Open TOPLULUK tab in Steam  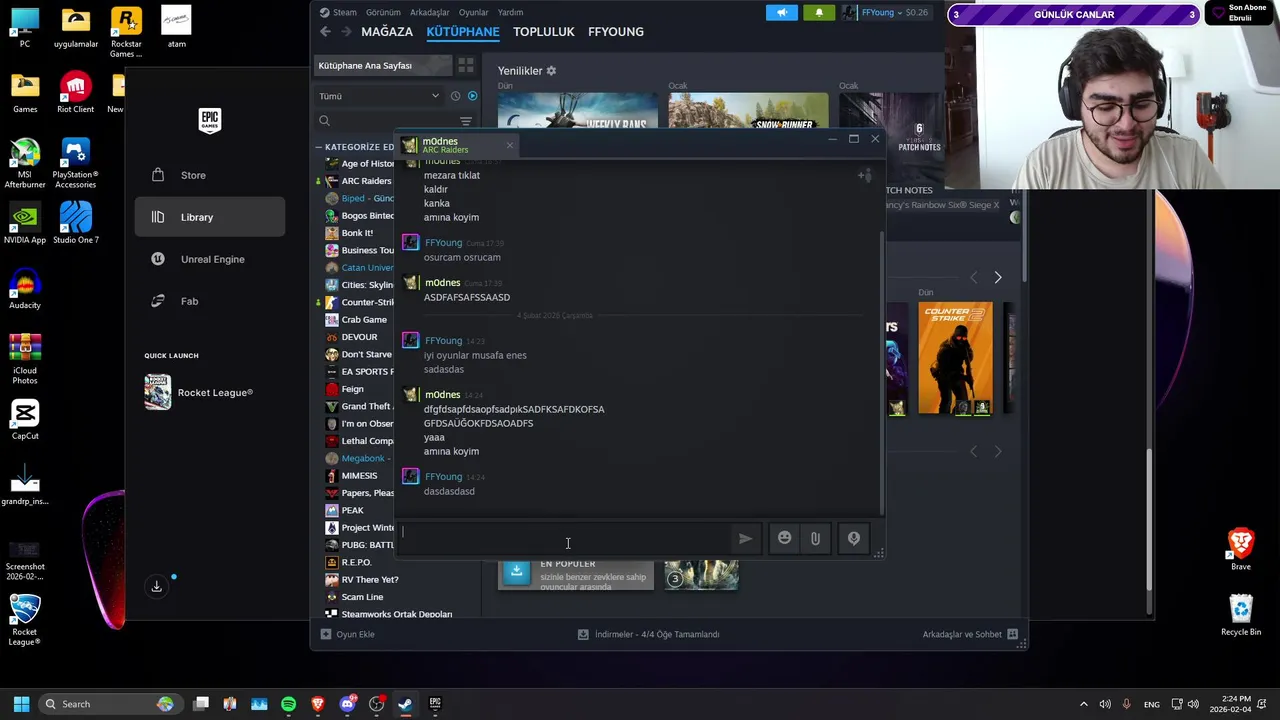pyautogui.click(x=544, y=32)
